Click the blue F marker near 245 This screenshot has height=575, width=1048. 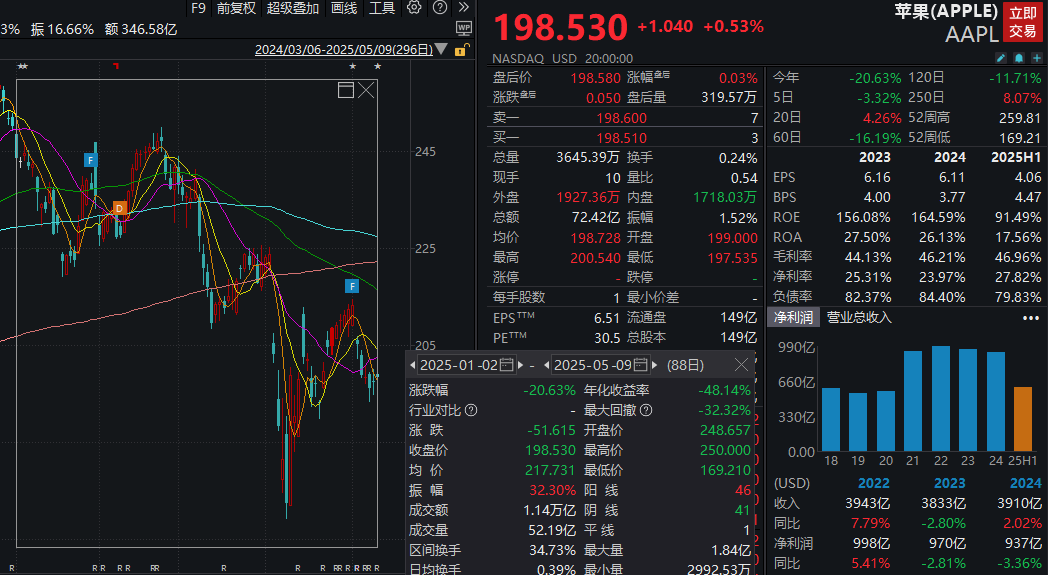coord(90,160)
